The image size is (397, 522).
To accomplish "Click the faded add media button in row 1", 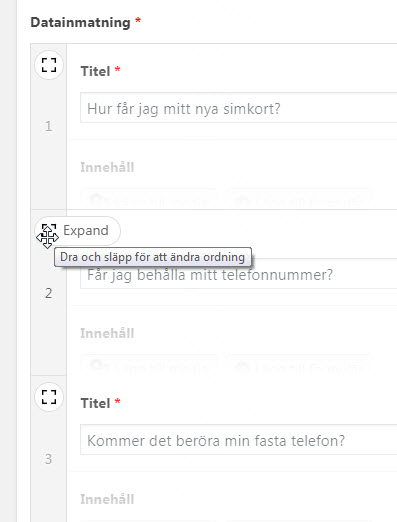I will [x=149, y=199].
